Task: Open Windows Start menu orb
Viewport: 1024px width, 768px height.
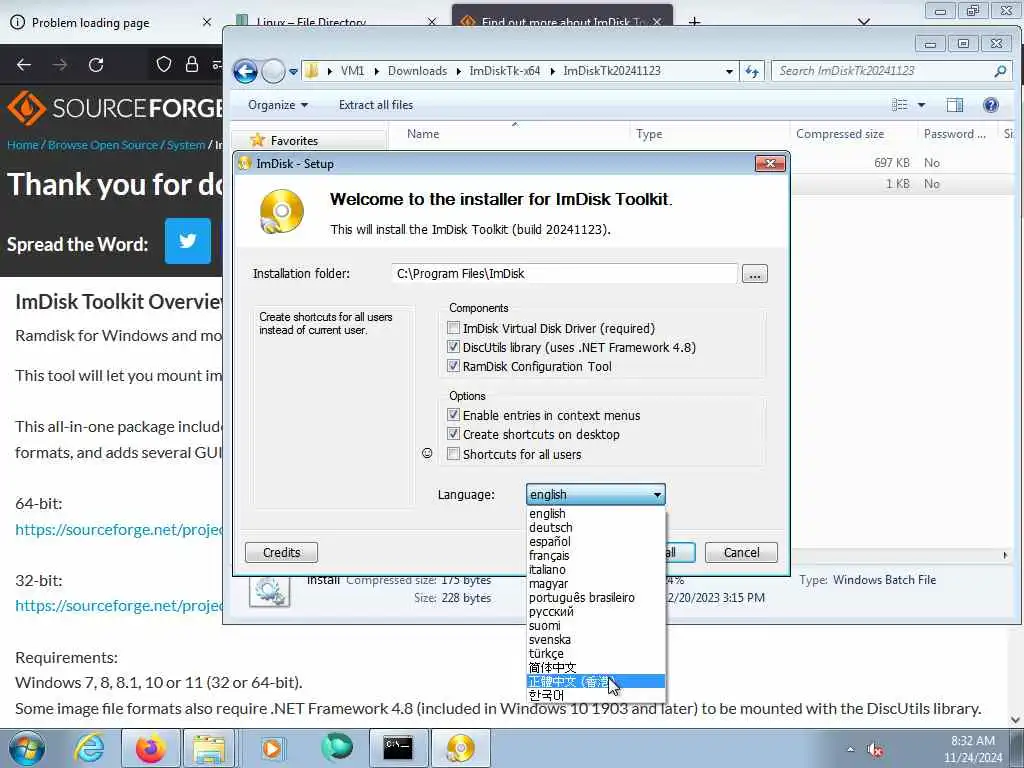Action: (27, 748)
